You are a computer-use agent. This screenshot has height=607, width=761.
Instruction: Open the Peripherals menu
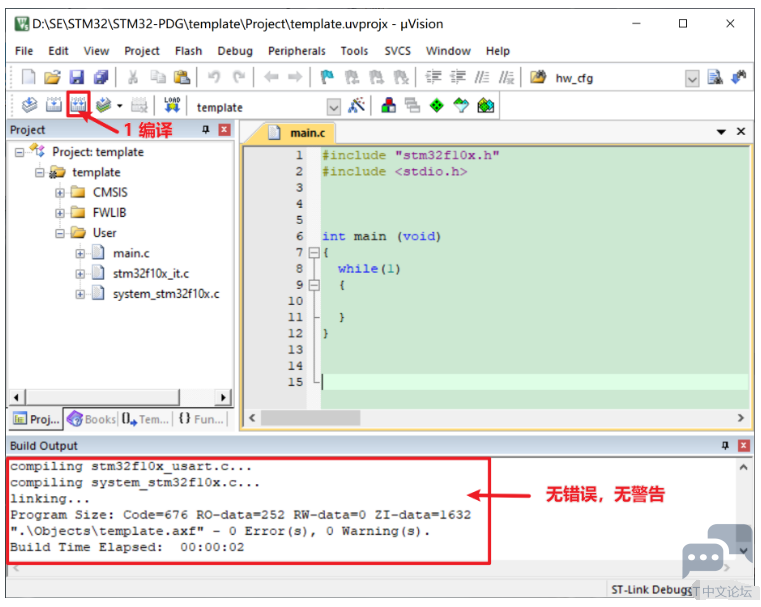297,51
